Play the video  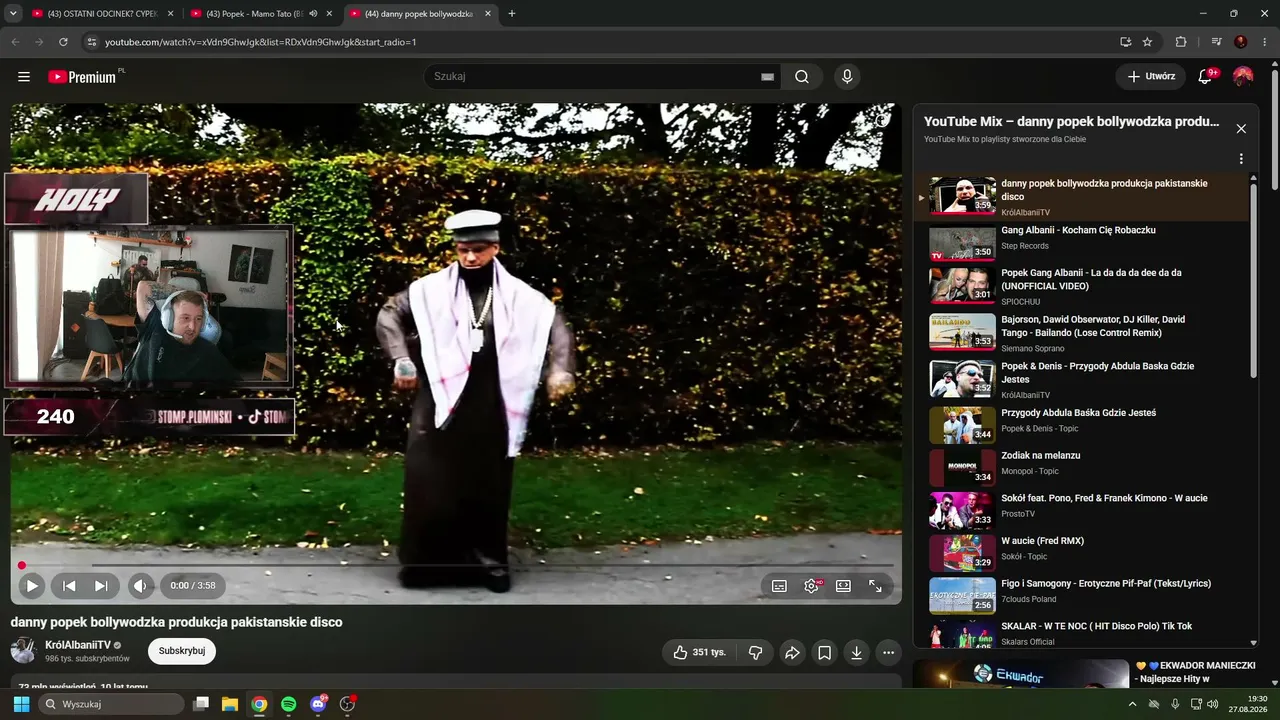(x=32, y=586)
